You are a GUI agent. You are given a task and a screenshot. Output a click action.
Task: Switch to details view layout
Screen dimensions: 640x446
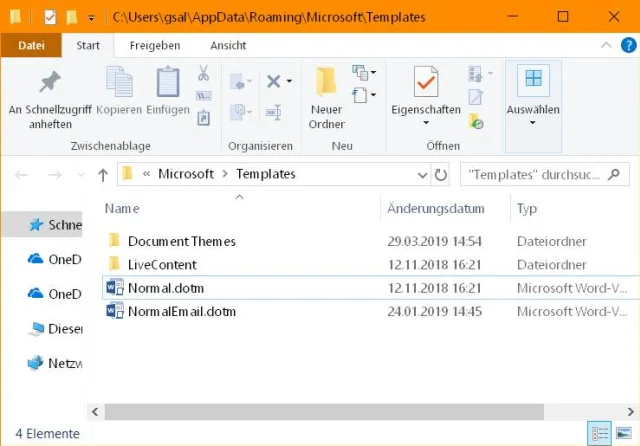pyautogui.click(x=600, y=433)
